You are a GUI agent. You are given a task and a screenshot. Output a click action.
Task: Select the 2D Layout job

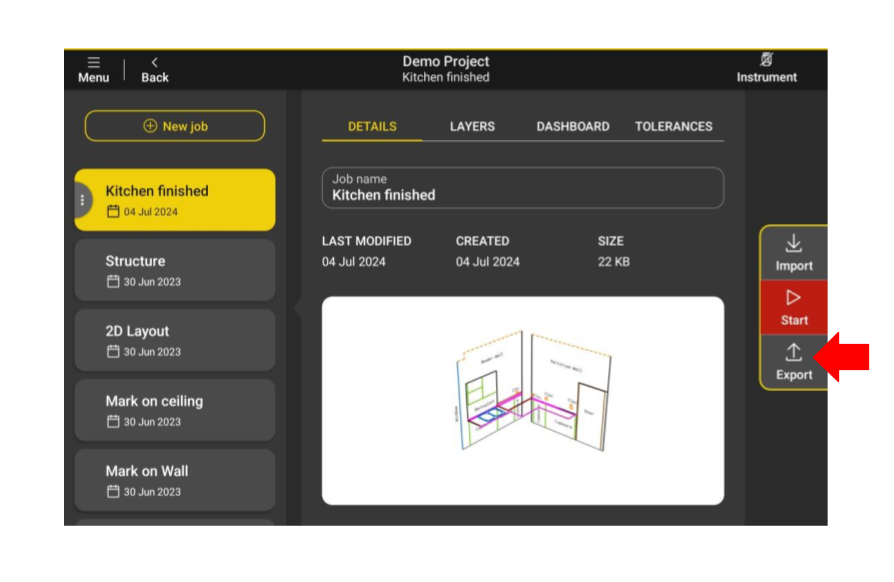click(175, 340)
